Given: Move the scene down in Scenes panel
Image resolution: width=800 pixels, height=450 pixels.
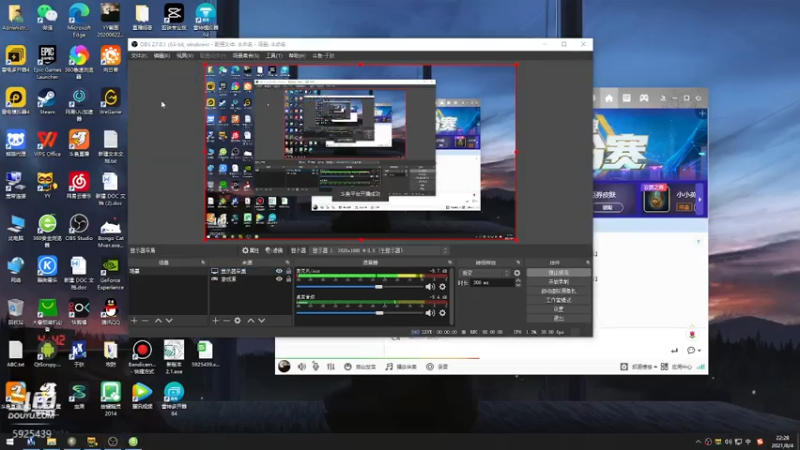Looking at the screenshot, I should click(x=169, y=320).
